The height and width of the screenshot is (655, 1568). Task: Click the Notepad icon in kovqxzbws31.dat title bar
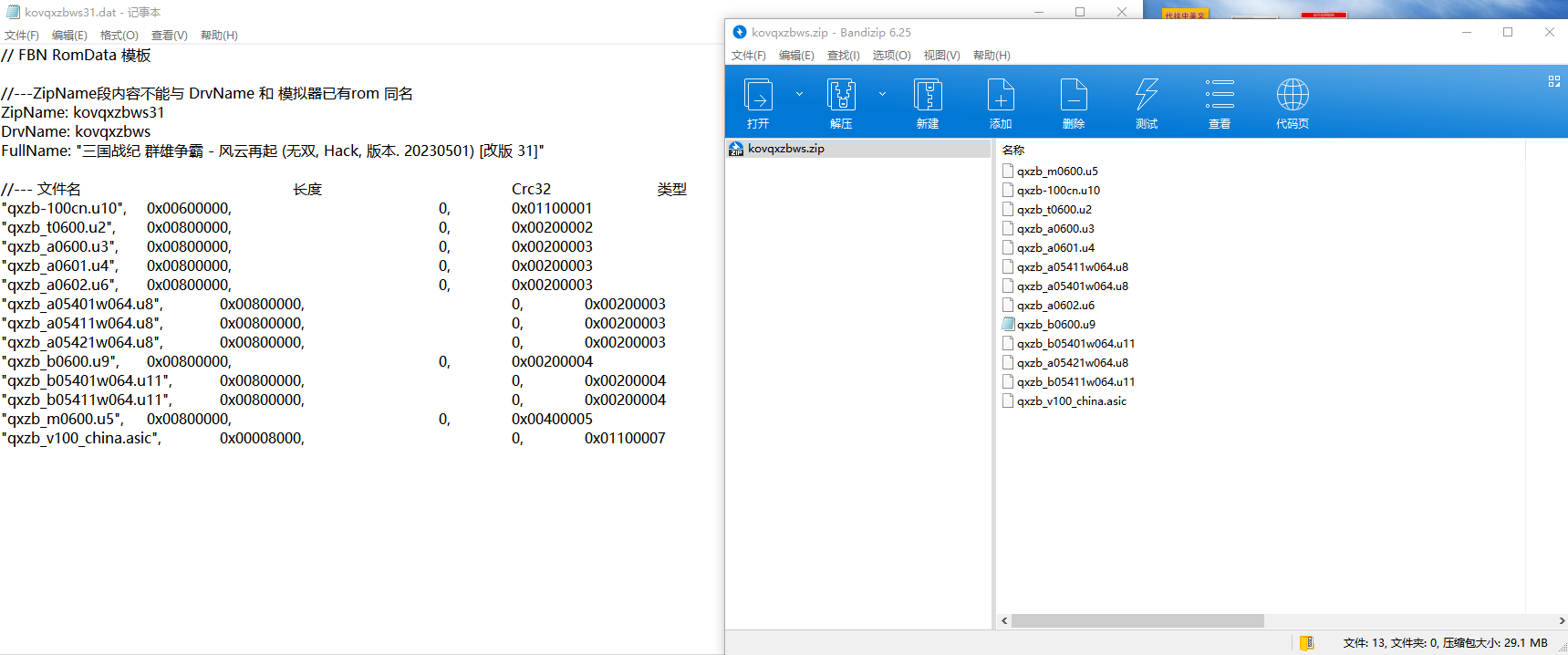[13, 12]
